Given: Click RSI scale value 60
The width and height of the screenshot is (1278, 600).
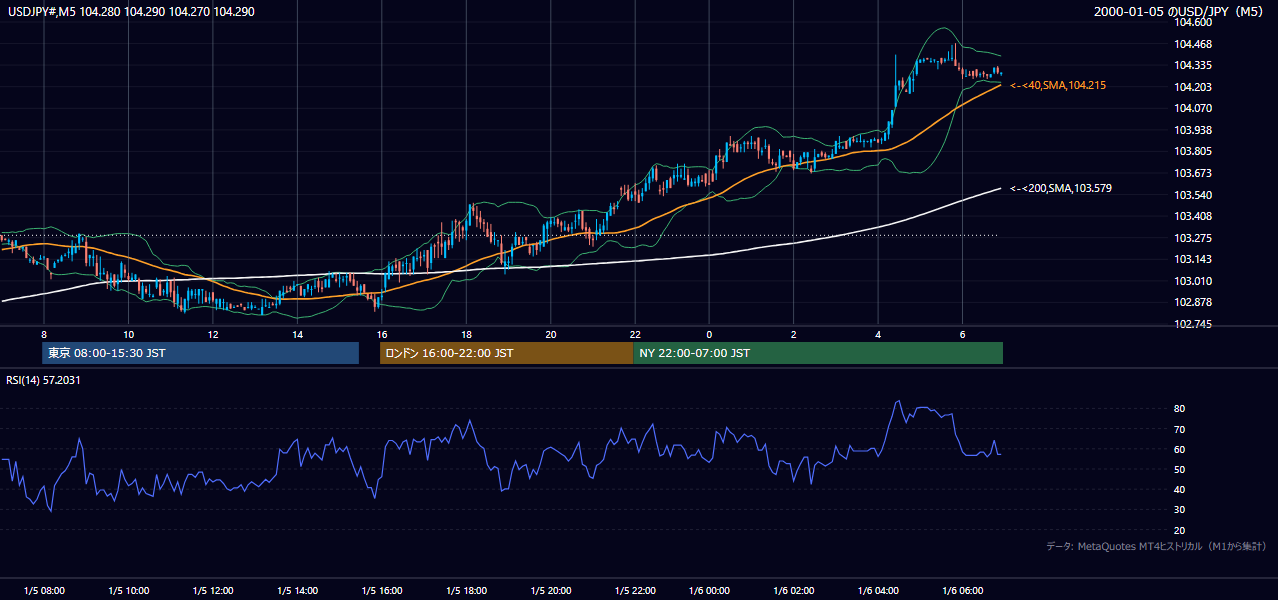Looking at the screenshot, I should [1180, 449].
